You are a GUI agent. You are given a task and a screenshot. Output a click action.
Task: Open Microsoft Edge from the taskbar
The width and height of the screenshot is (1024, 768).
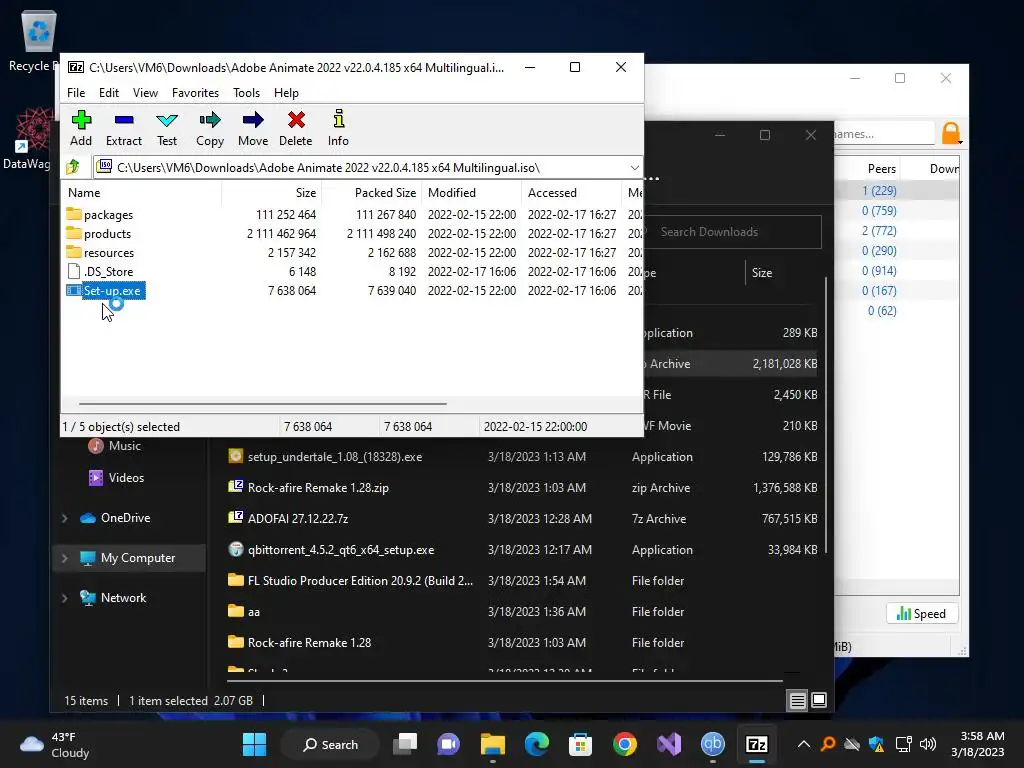[x=537, y=744]
